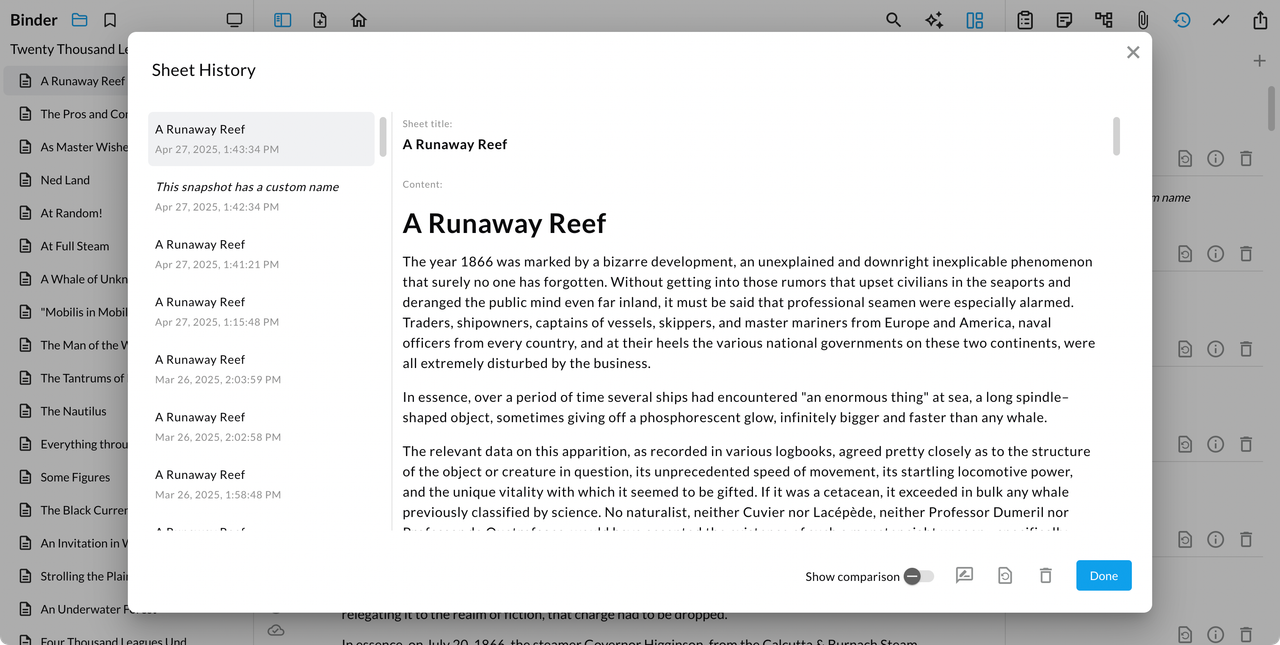Viewport: 1280px width, 645px height.
Task: Click the AI sparkle icon in toolbar
Action: pyautogui.click(x=934, y=20)
